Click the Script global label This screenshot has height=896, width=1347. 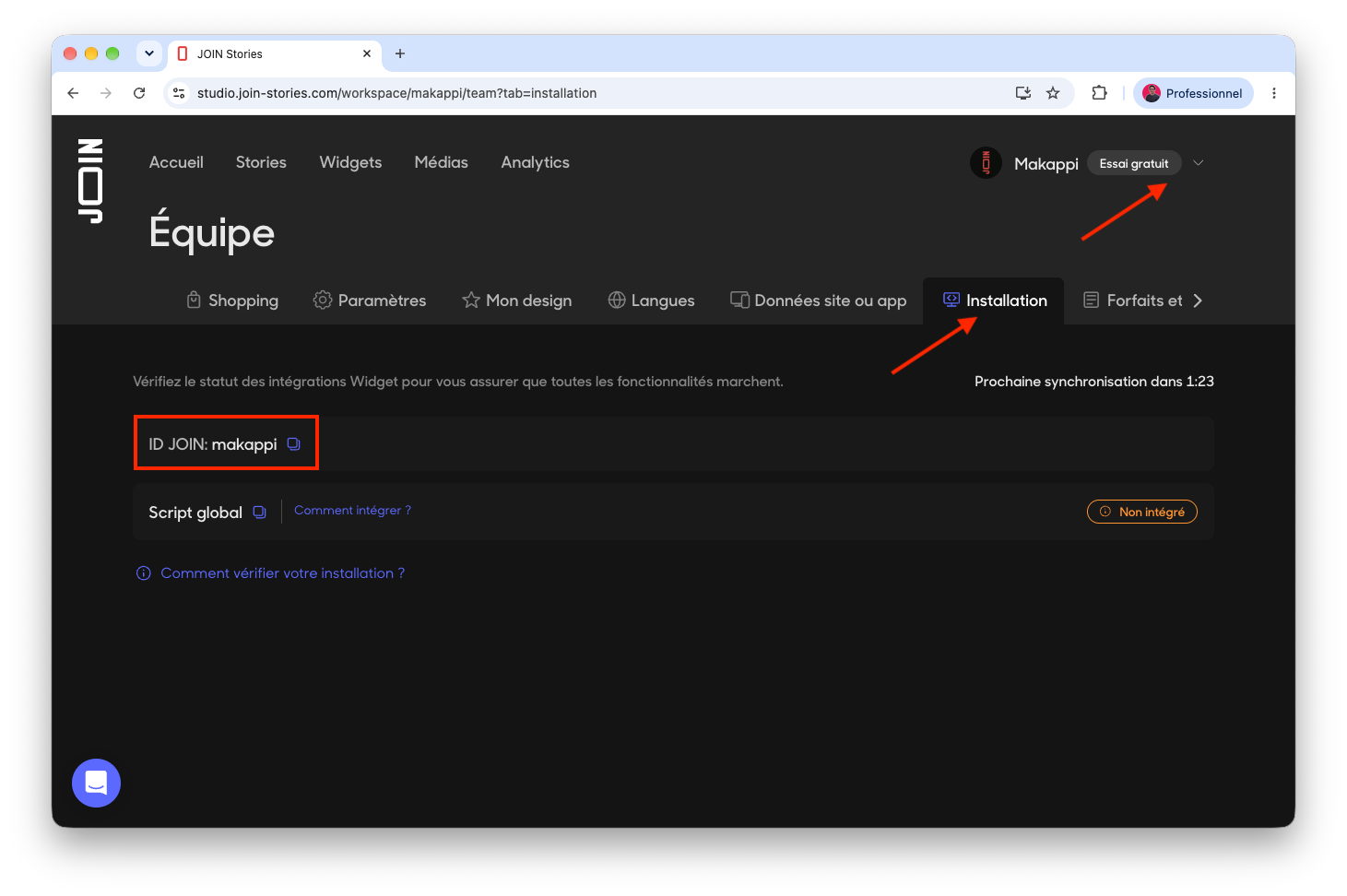tap(195, 513)
